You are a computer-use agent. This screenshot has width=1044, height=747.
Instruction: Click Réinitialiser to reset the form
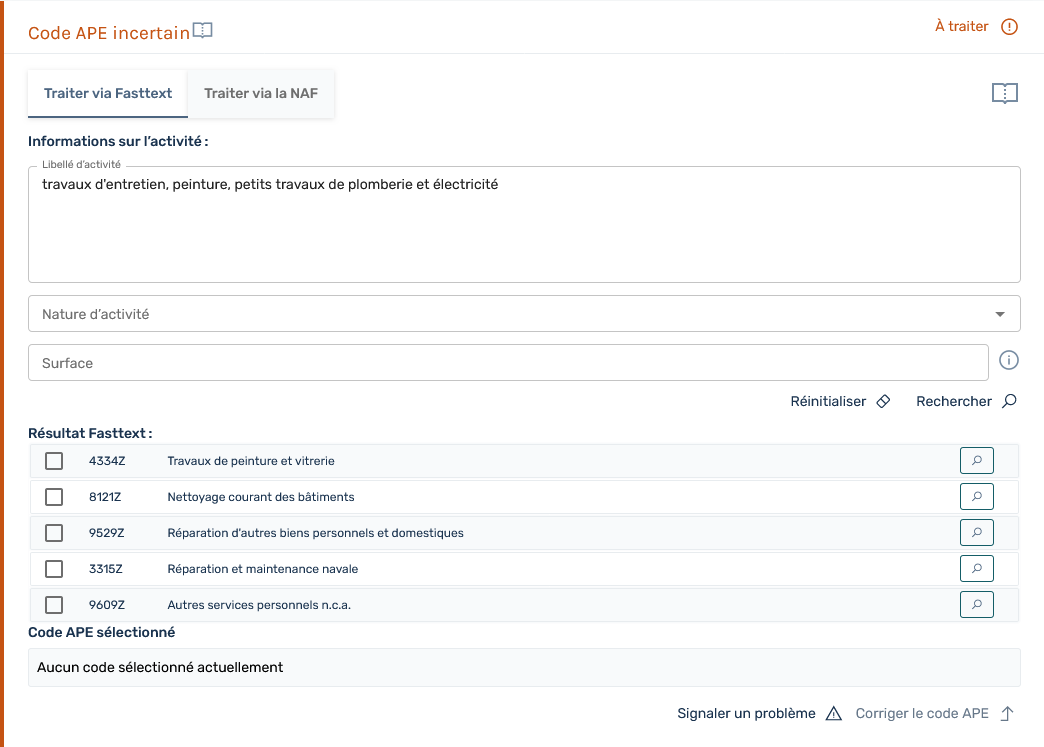pos(840,401)
